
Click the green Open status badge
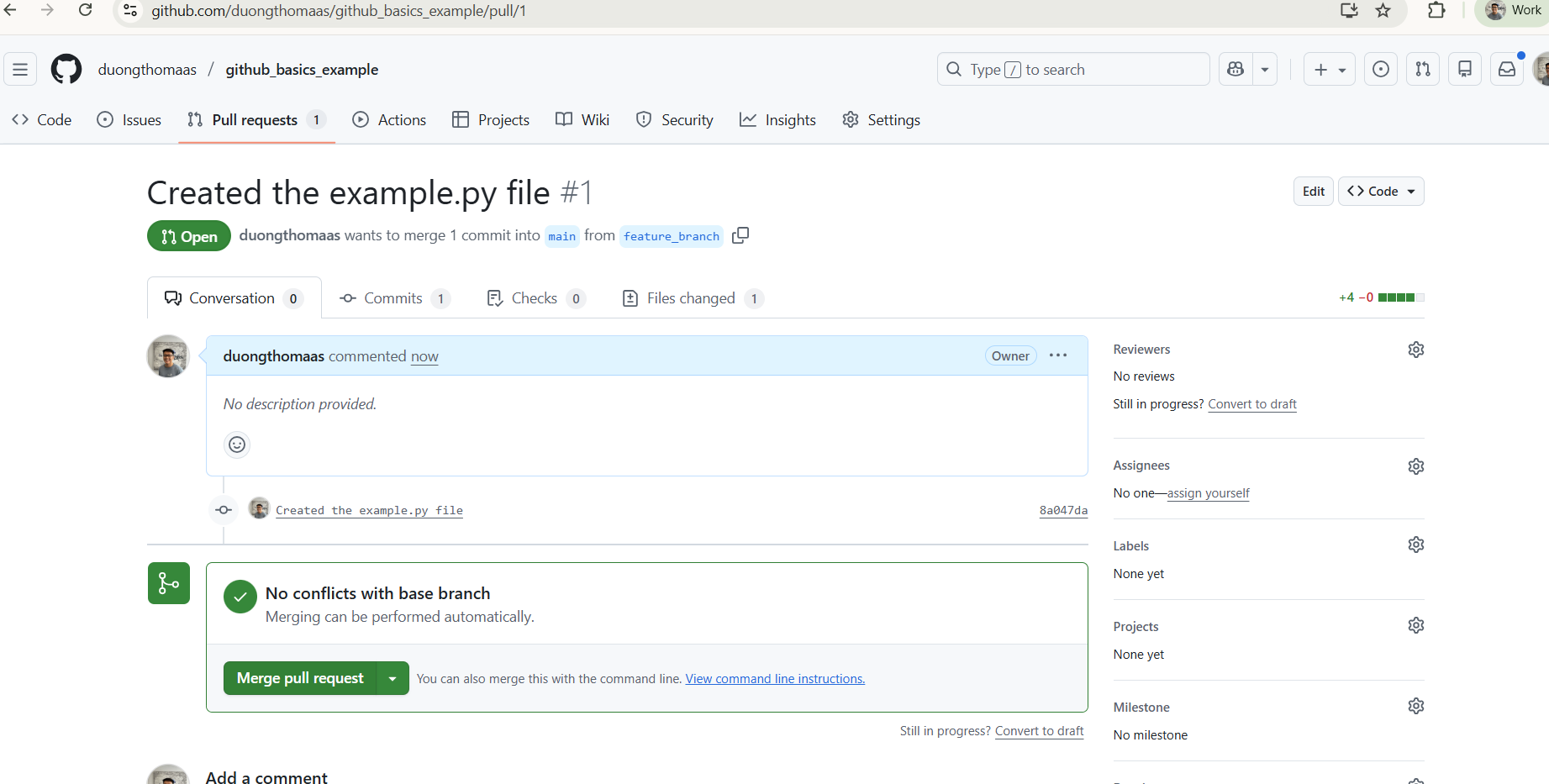click(189, 236)
